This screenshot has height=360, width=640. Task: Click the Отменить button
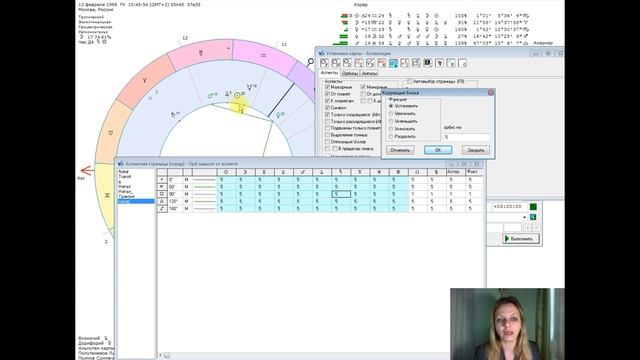400,150
